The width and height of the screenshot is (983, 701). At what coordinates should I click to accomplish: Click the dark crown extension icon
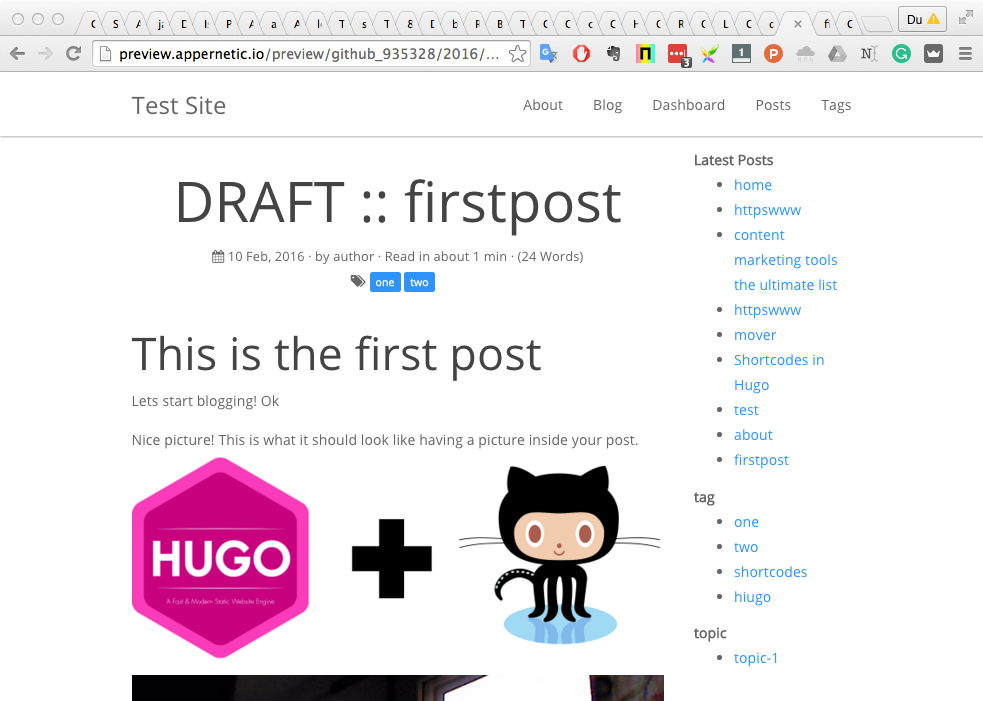[933, 54]
